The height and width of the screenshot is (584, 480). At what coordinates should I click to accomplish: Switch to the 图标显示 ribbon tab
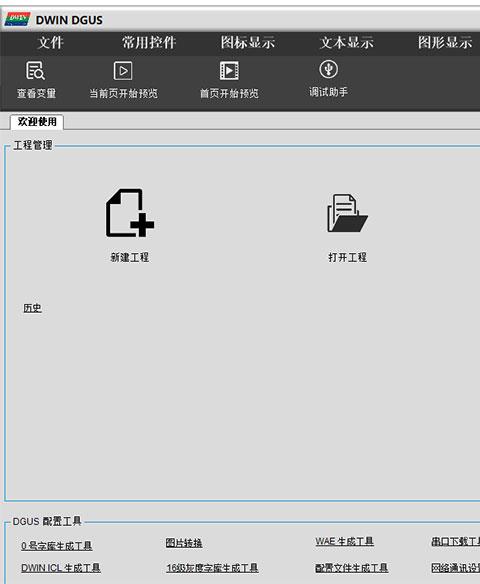248,42
